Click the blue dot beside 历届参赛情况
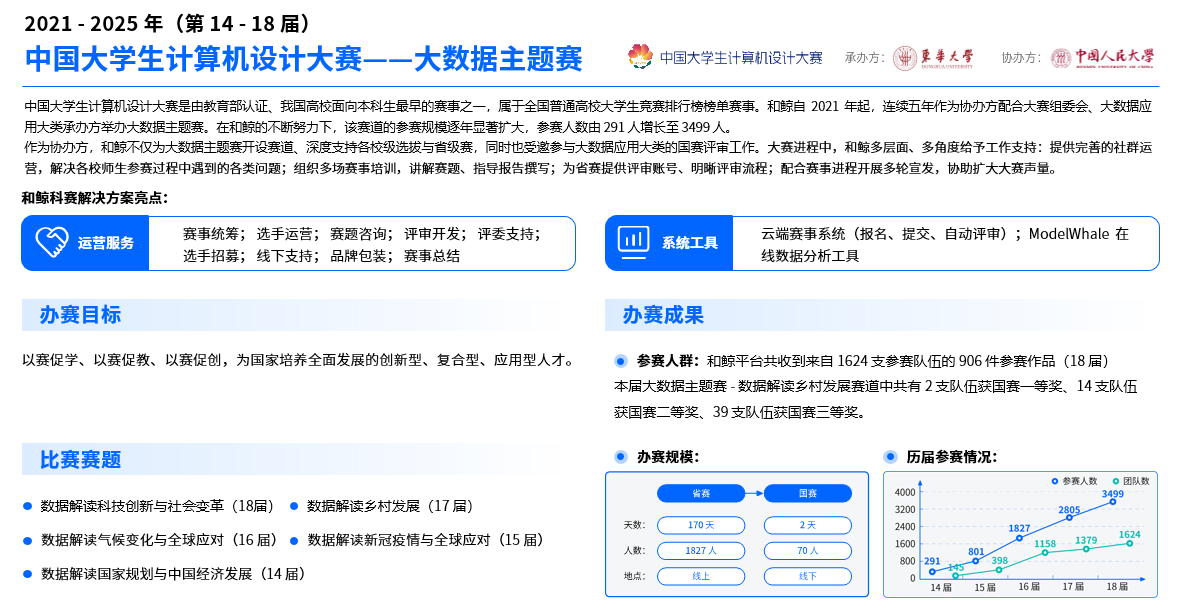The height and width of the screenshot is (607, 1186). coord(890,457)
